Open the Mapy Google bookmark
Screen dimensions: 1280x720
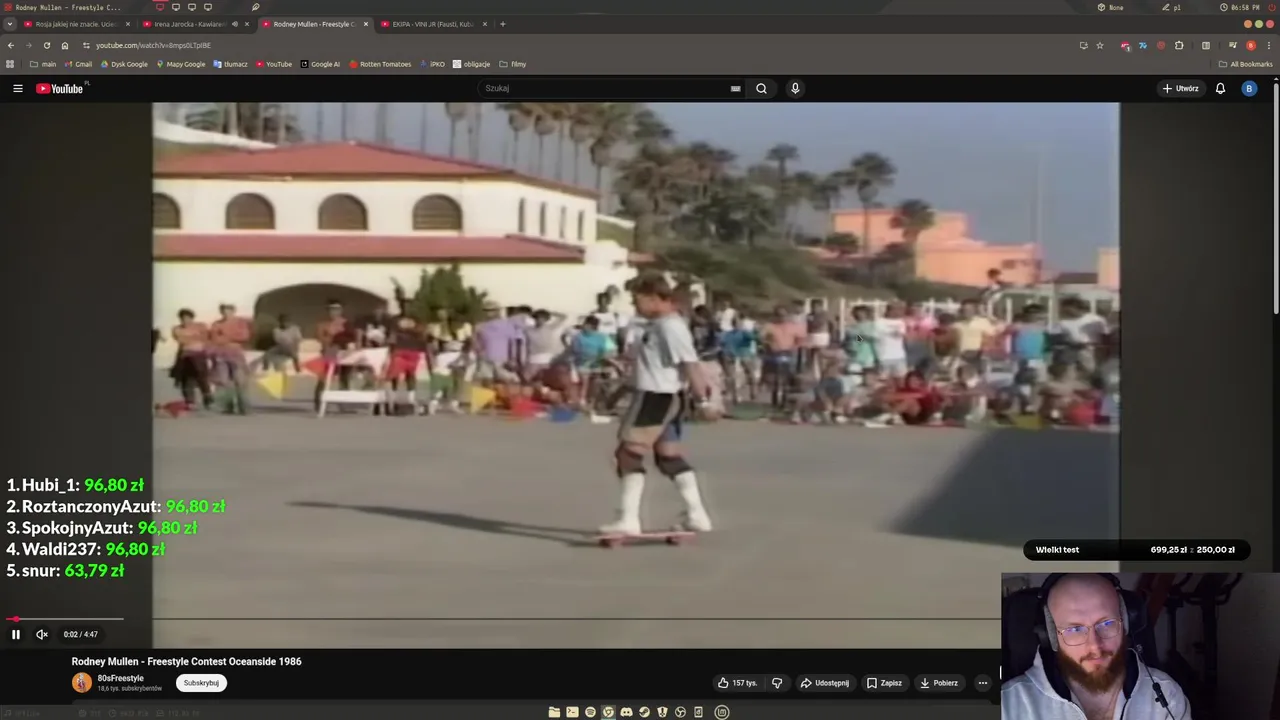point(180,64)
